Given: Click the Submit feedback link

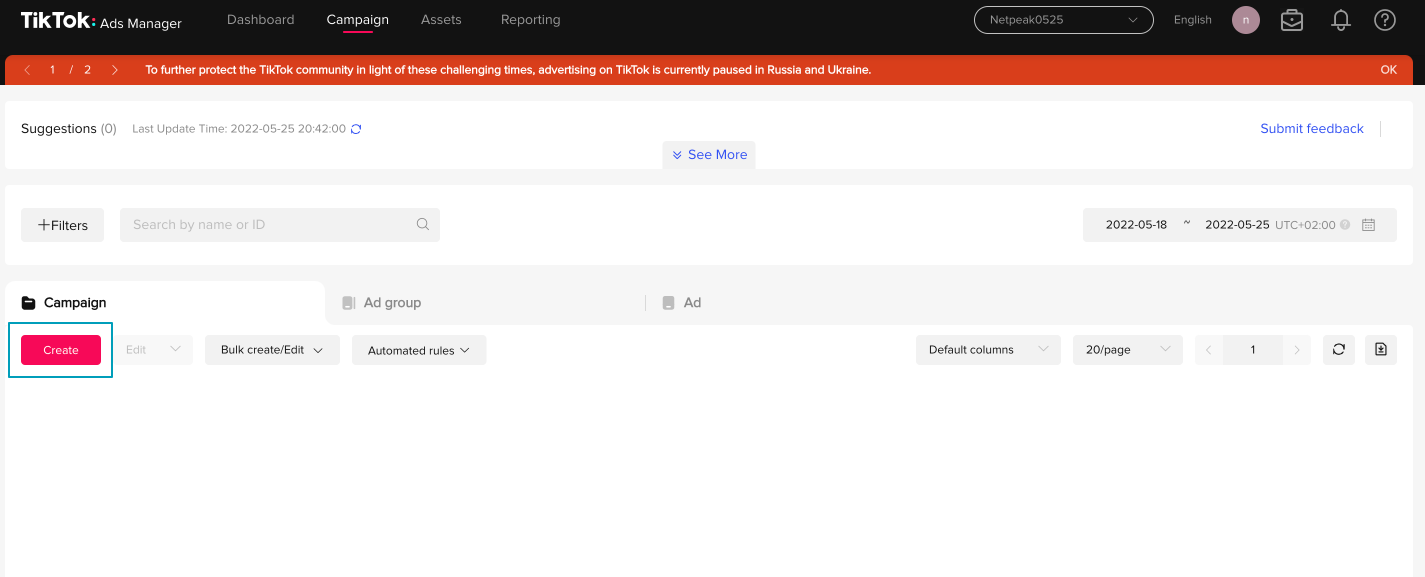Looking at the screenshot, I should click(1312, 129).
